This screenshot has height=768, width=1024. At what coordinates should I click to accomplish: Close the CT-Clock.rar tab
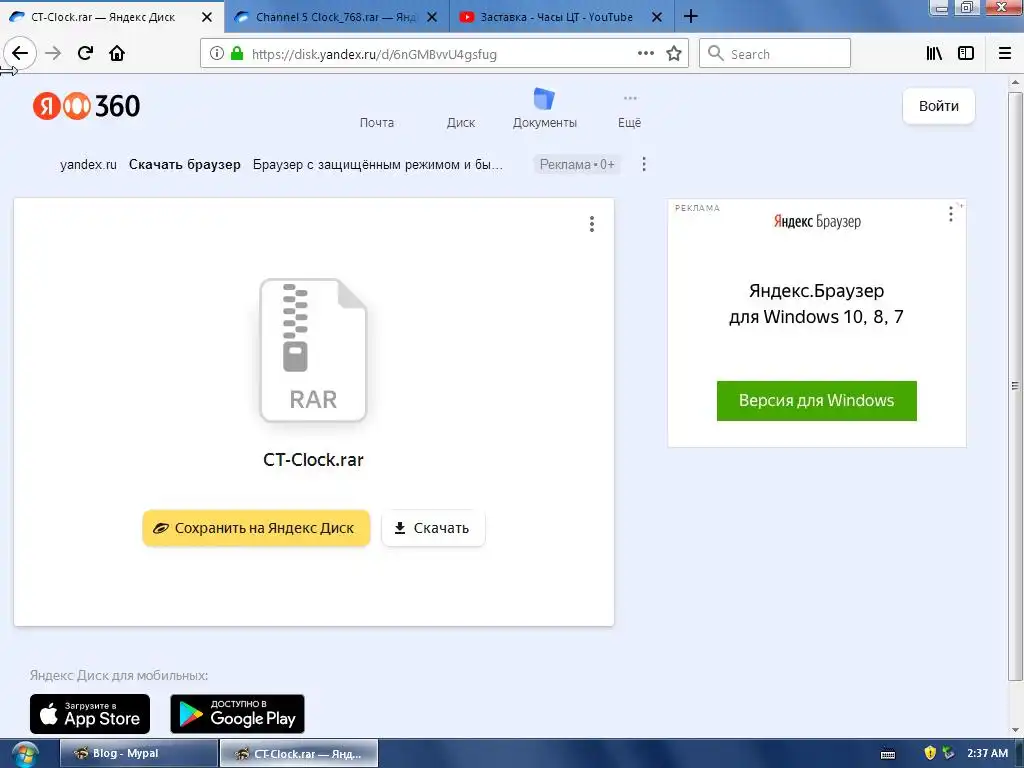[206, 17]
